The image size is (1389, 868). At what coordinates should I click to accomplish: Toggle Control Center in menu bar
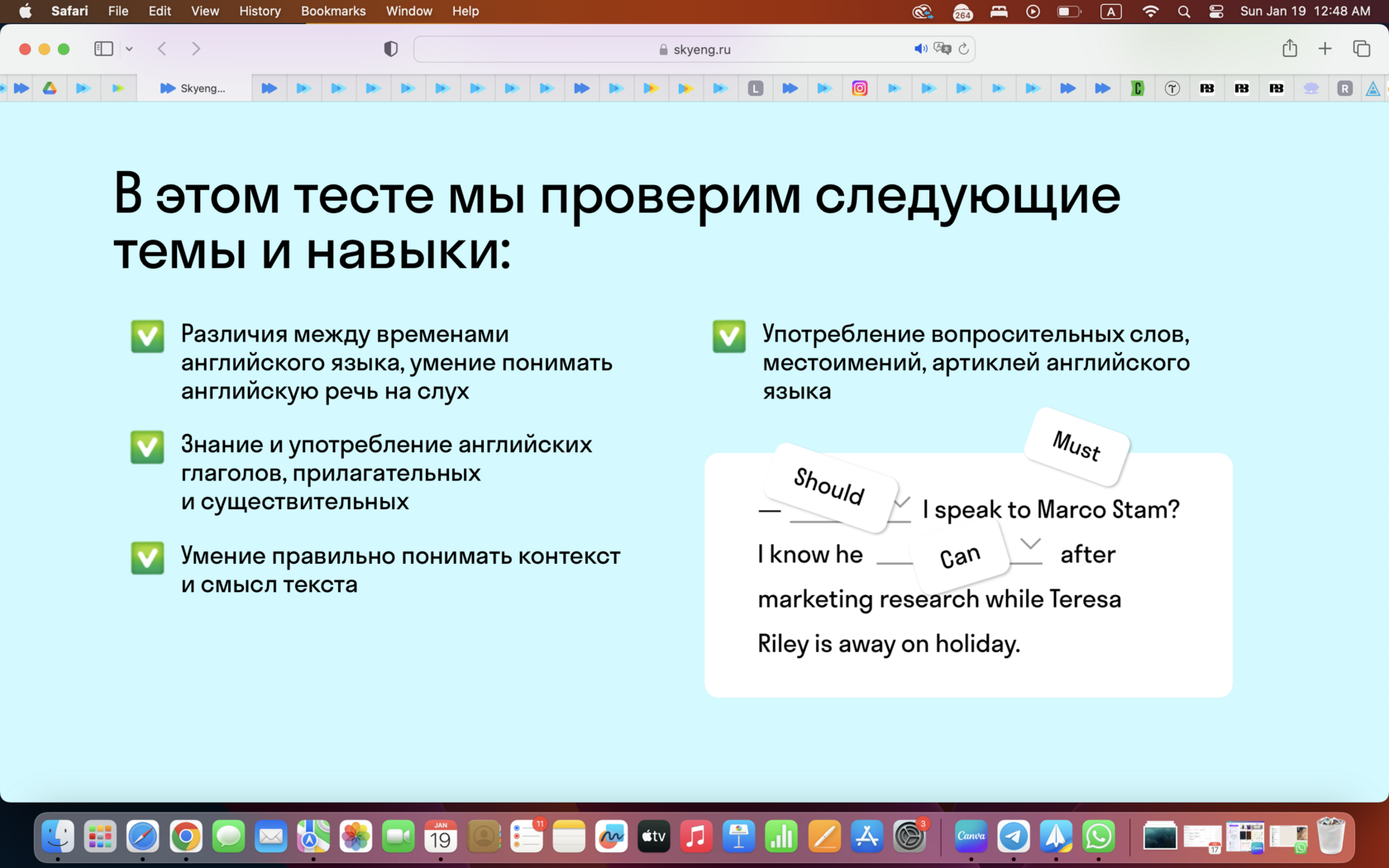(1216, 11)
